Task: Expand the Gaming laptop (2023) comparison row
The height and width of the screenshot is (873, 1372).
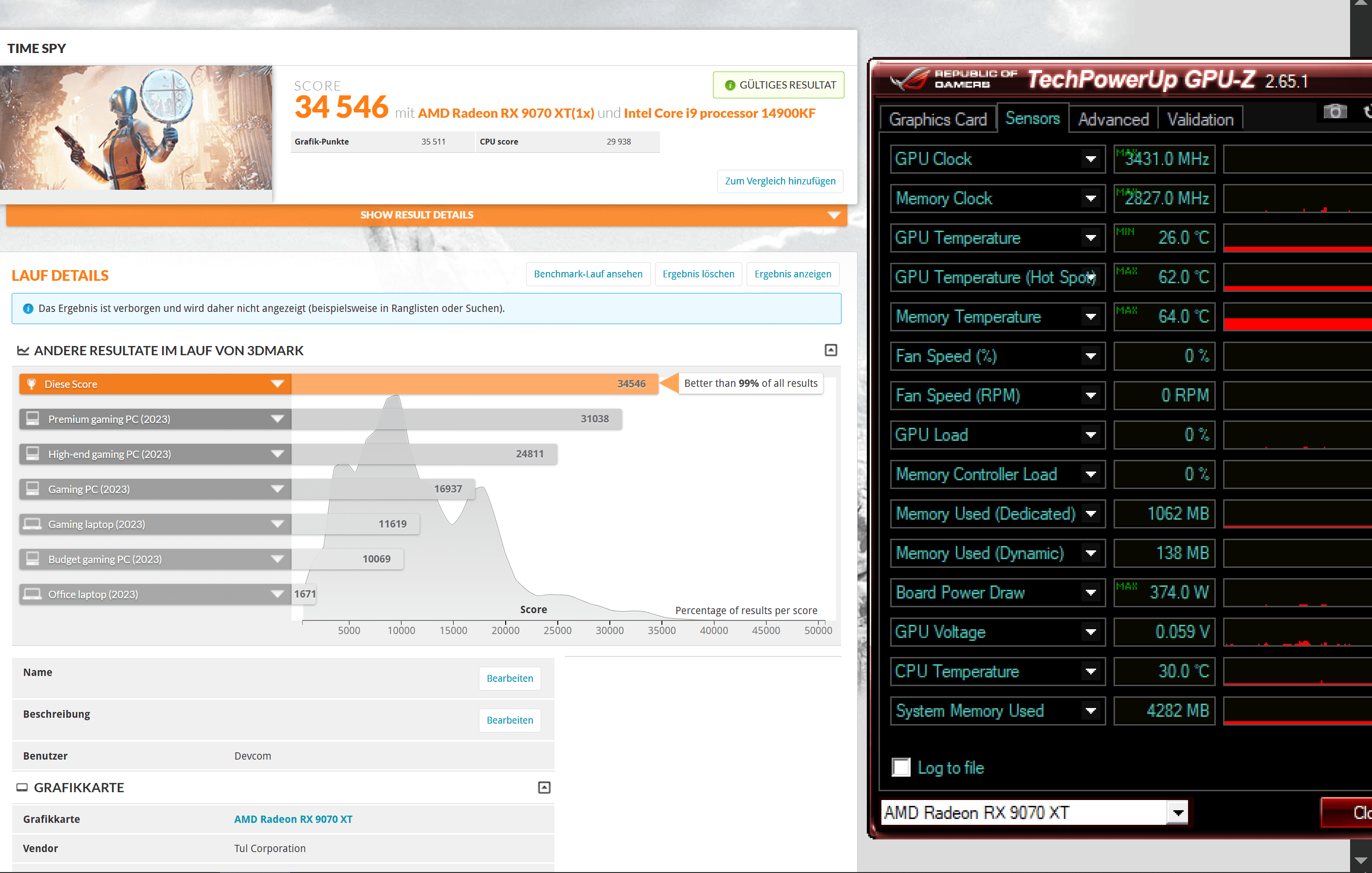Action: tap(277, 524)
